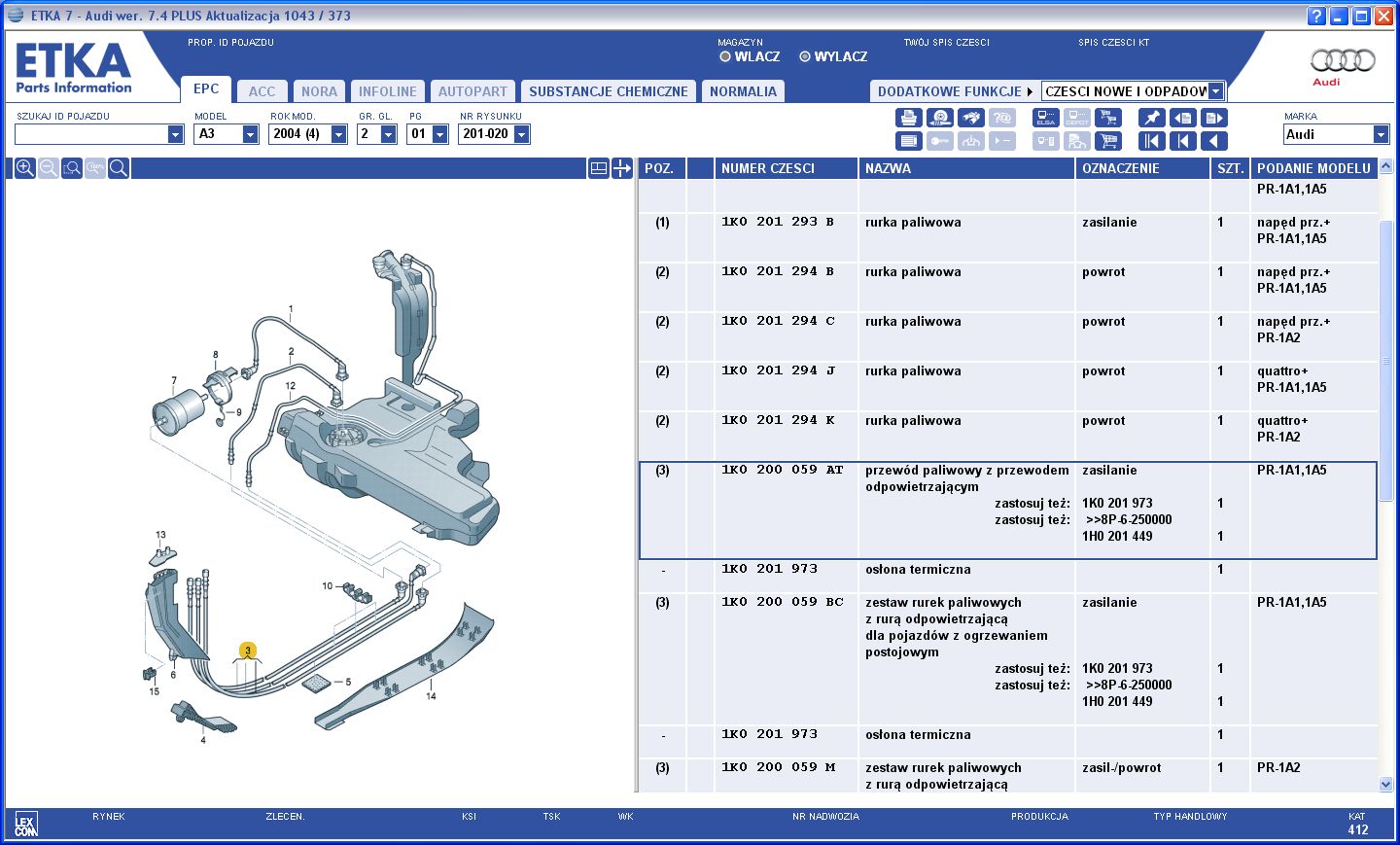Go to previous illustration page icon
1400x845 pixels.
(1182, 118)
